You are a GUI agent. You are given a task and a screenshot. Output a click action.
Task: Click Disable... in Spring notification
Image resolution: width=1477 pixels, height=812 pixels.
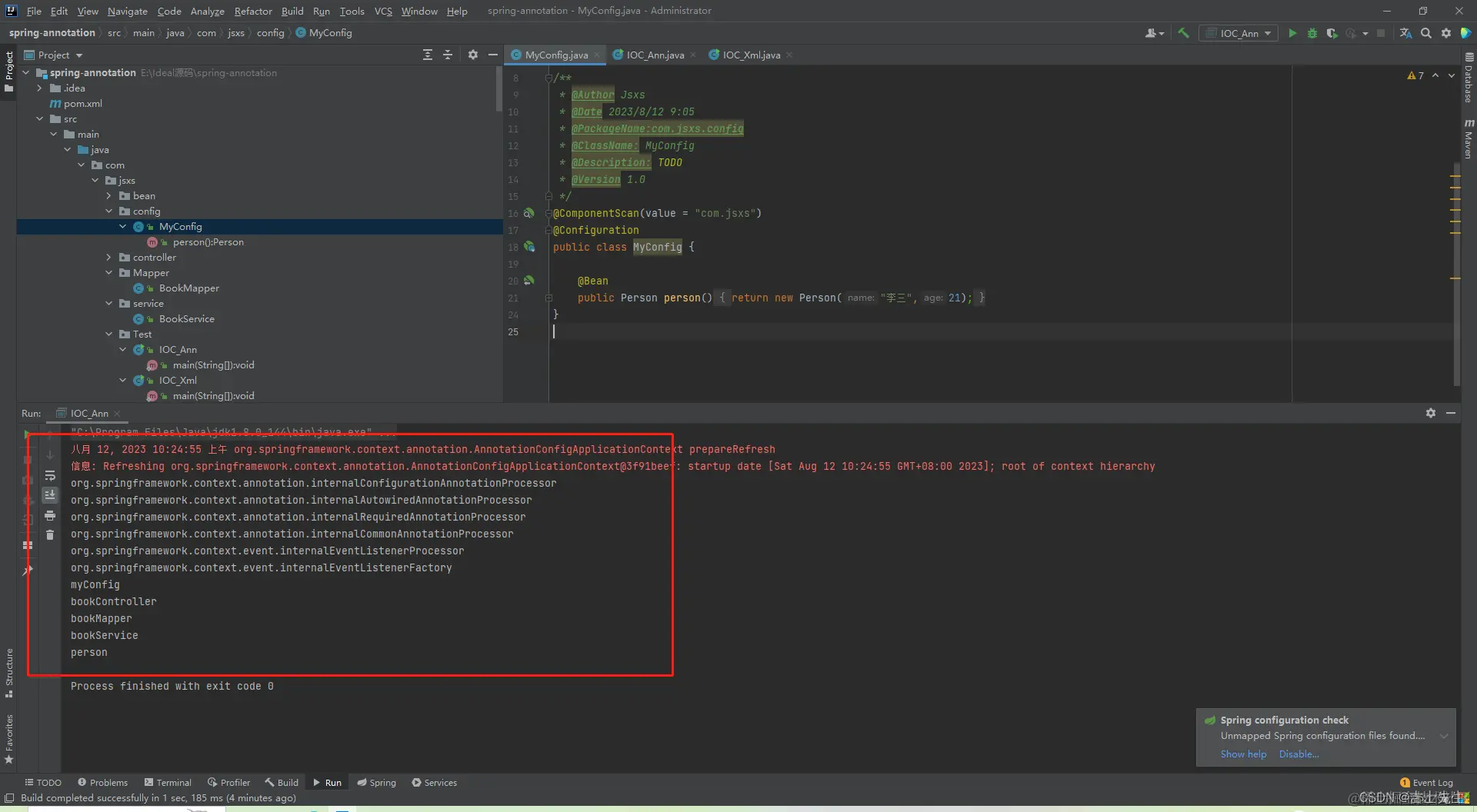tap(1299, 754)
